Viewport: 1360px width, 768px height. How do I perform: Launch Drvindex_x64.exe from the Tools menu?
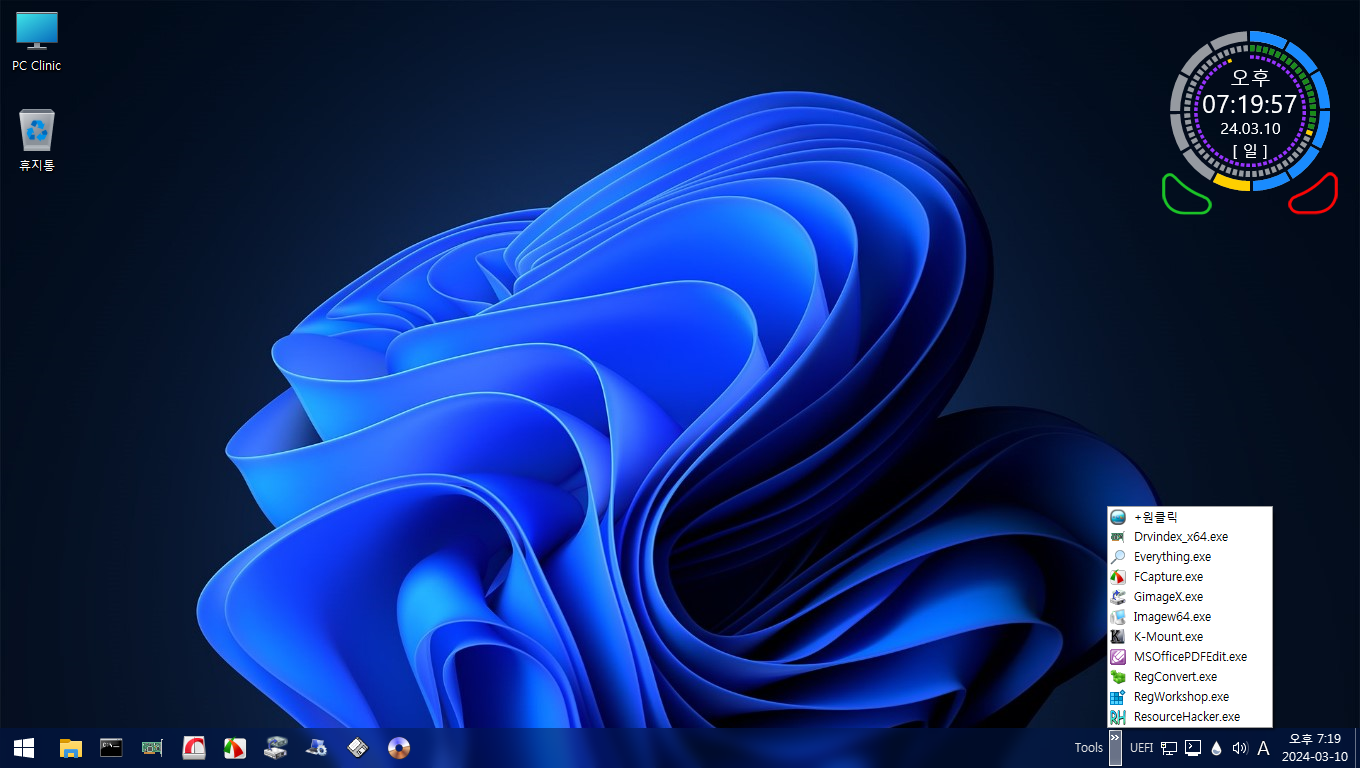pos(1190,537)
